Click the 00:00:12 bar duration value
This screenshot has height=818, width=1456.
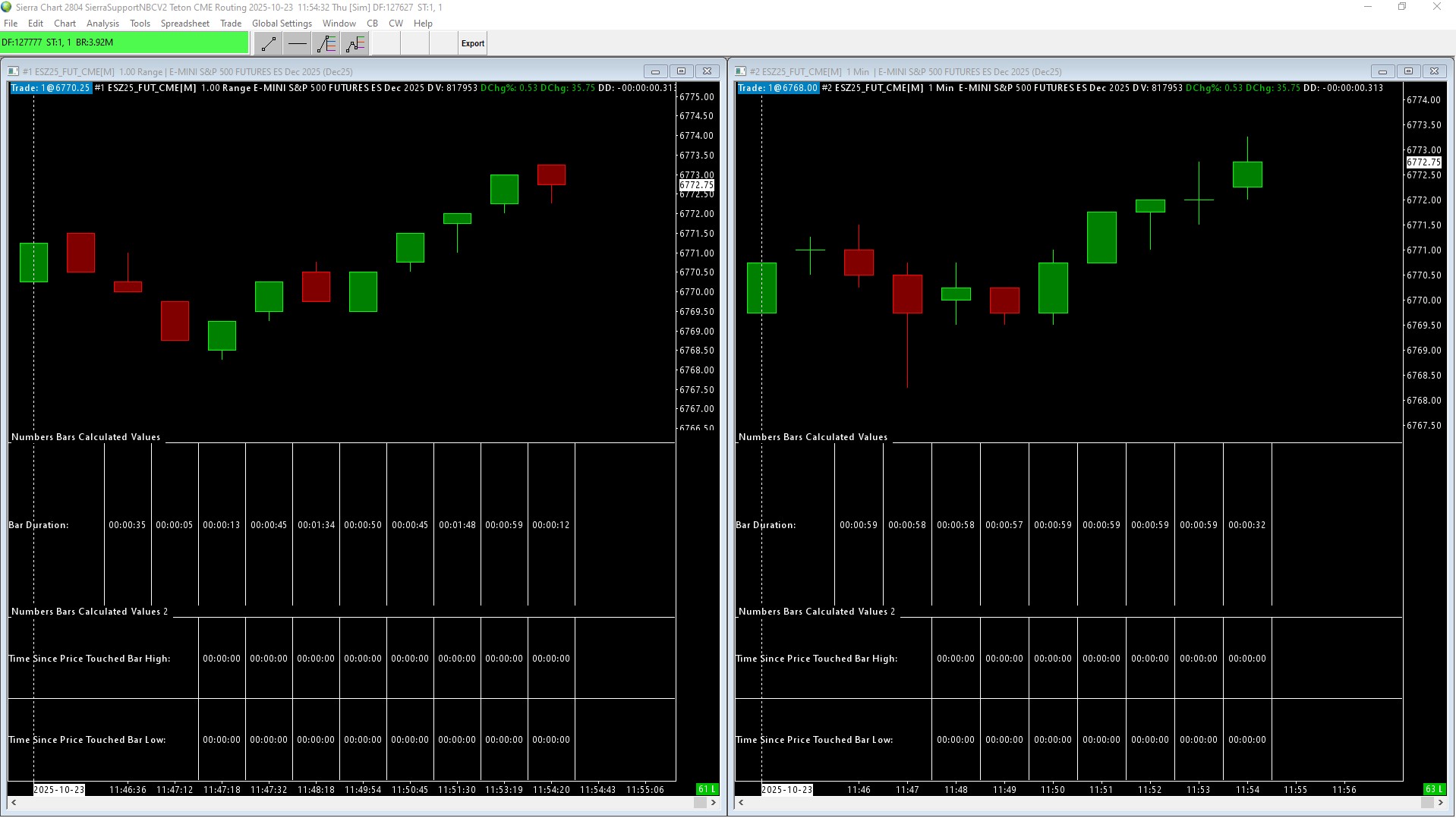[550, 525]
